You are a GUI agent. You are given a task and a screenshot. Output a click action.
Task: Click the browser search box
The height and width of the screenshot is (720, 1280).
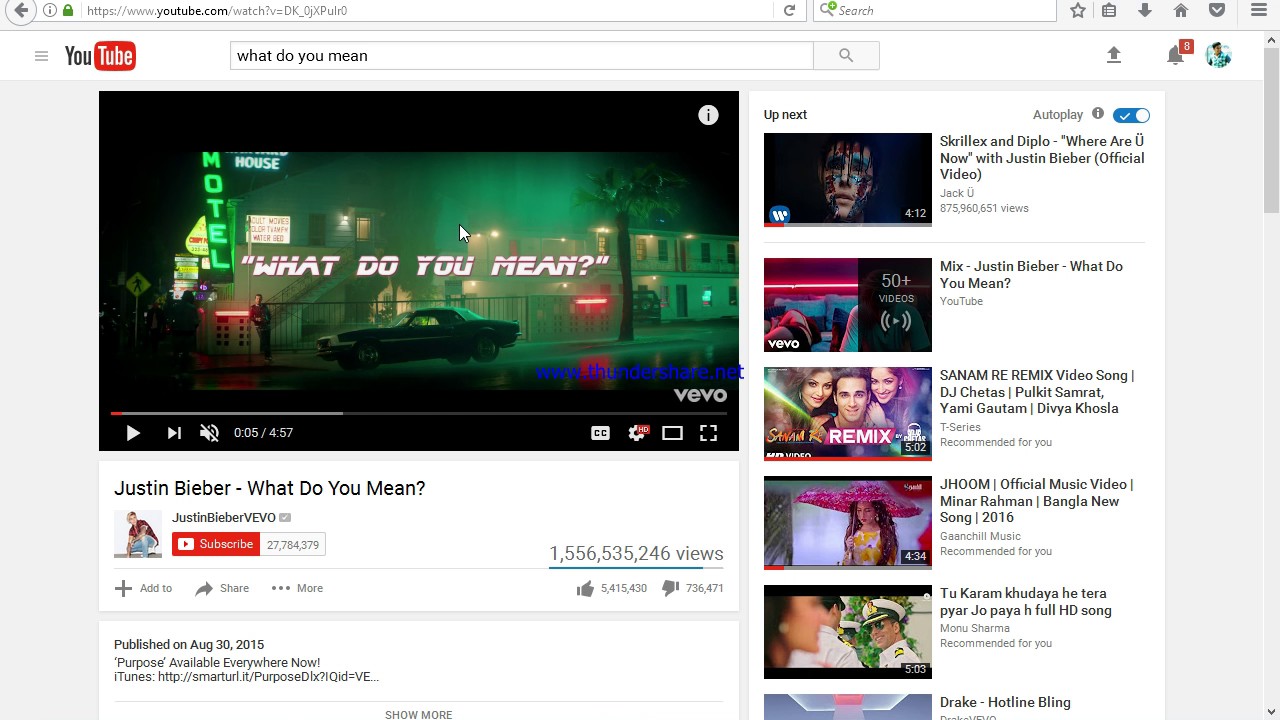[x=936, y=10]
